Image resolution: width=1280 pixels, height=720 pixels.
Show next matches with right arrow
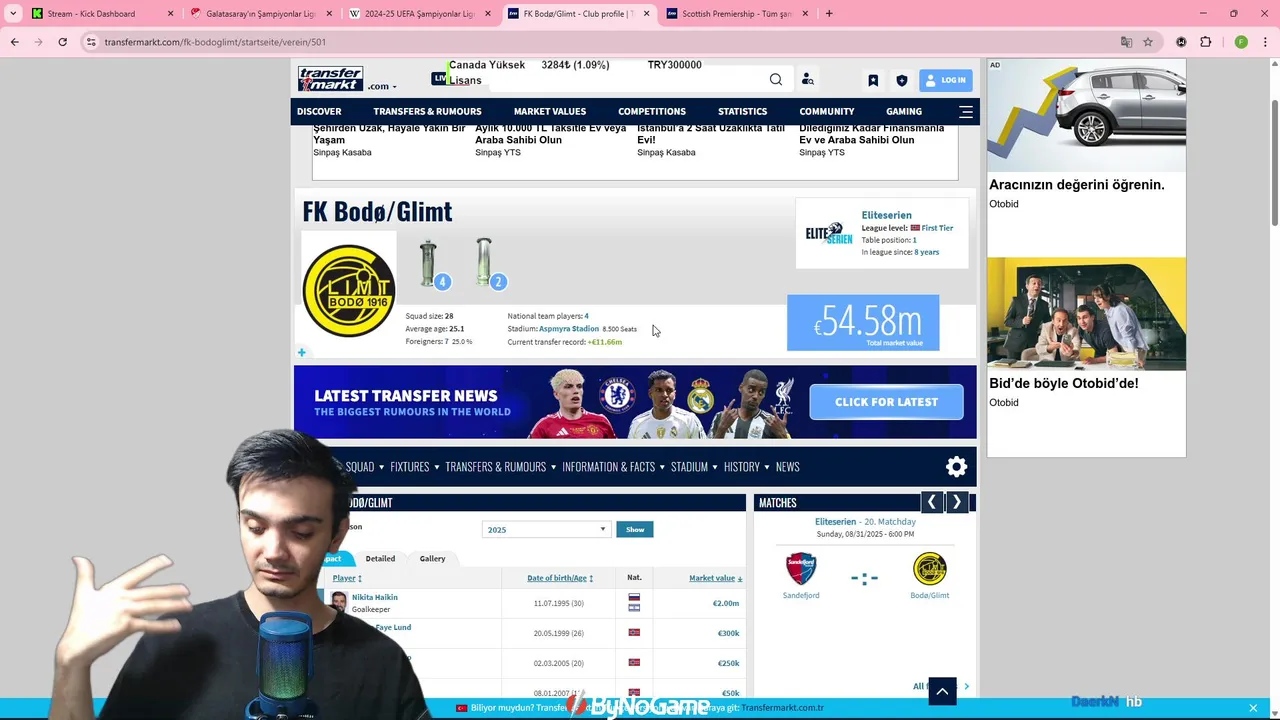(957, 503)
